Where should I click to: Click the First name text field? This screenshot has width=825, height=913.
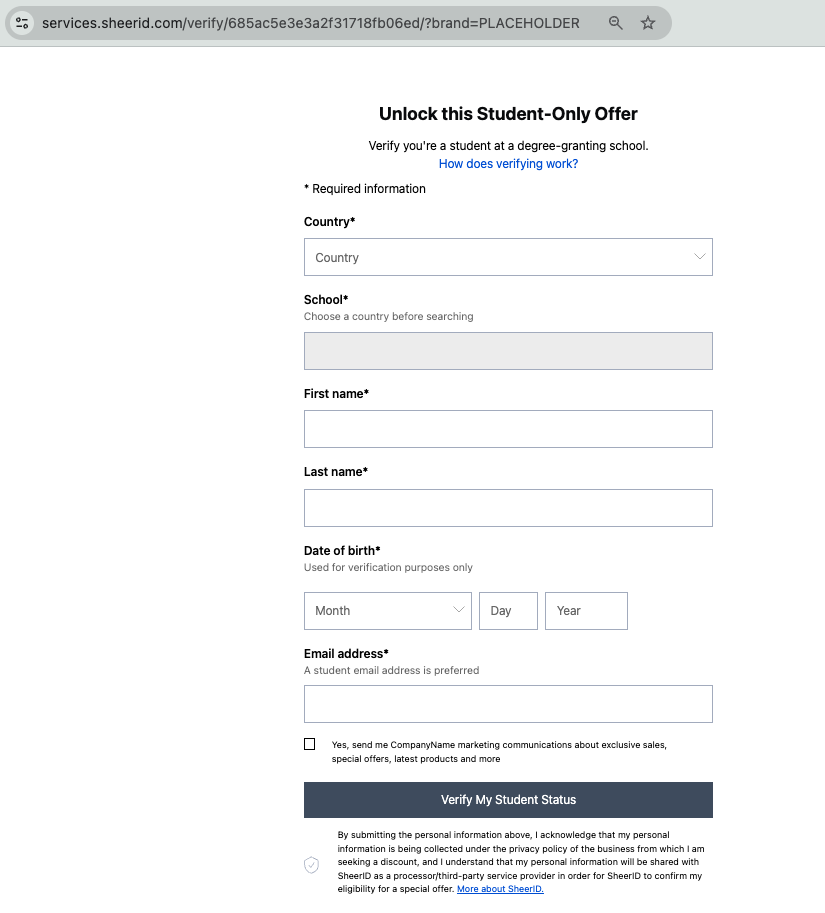pos(508,429)
